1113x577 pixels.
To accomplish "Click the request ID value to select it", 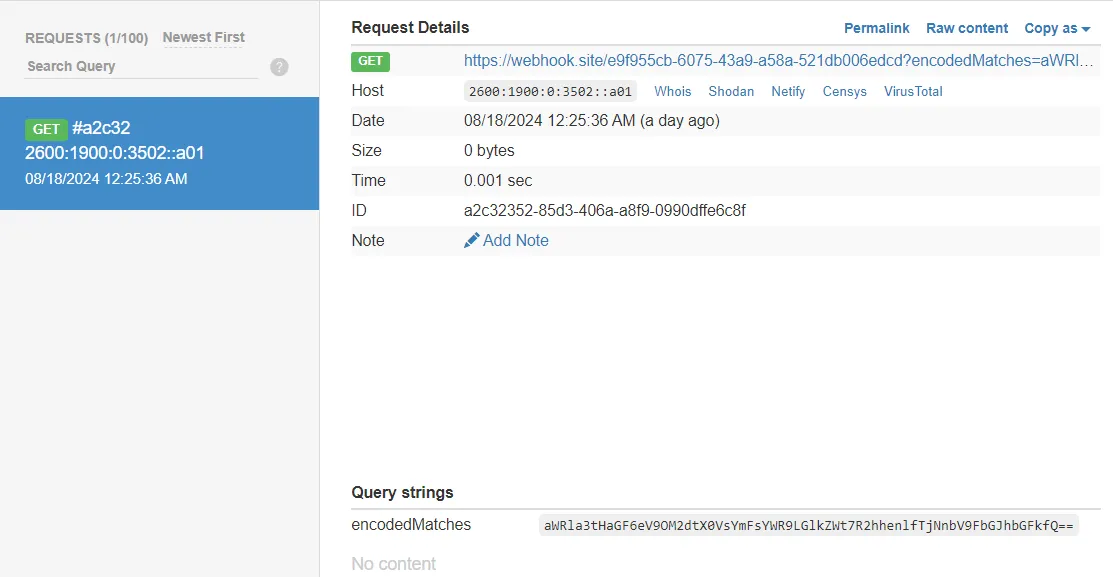I will tap(604, 210).
